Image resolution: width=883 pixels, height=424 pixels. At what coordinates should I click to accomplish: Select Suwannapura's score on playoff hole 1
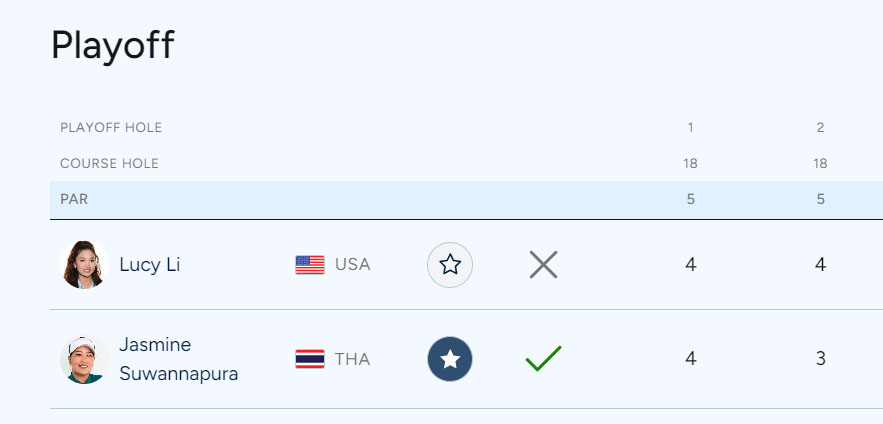690,359
